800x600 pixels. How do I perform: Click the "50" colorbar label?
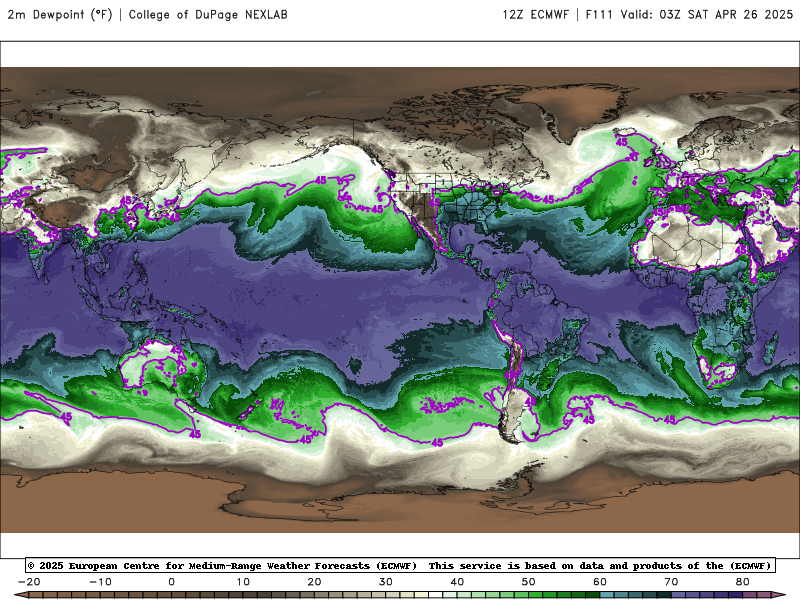529,582
